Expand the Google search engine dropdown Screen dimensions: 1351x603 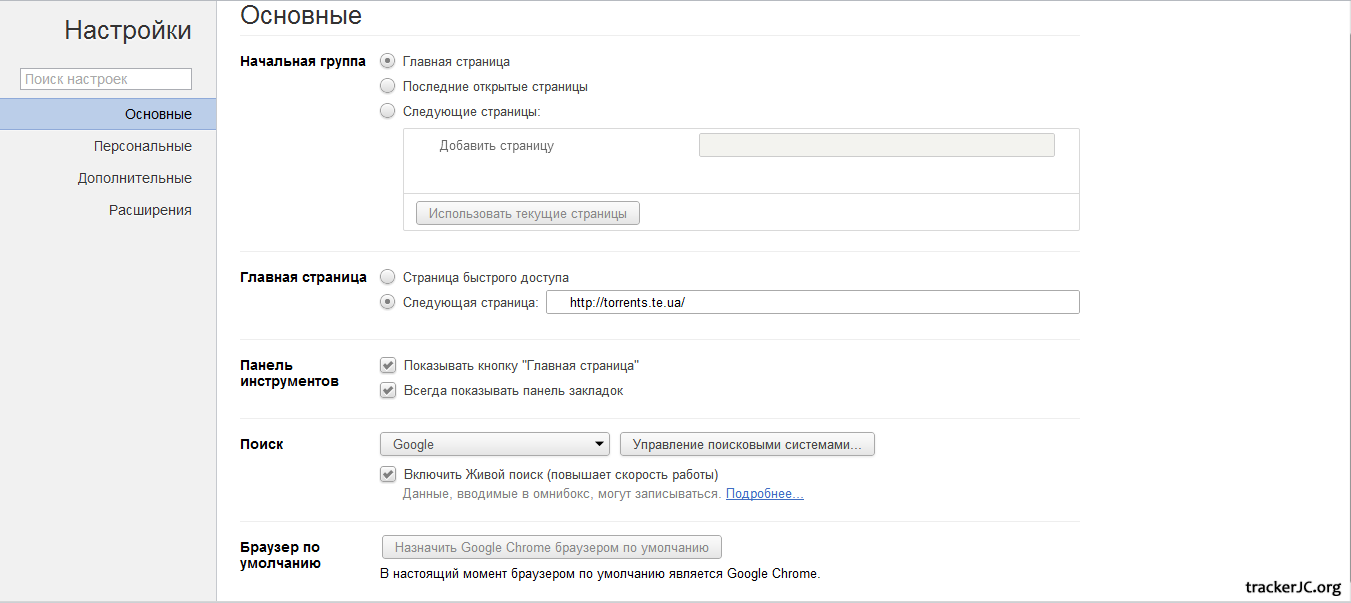(495, 444)
